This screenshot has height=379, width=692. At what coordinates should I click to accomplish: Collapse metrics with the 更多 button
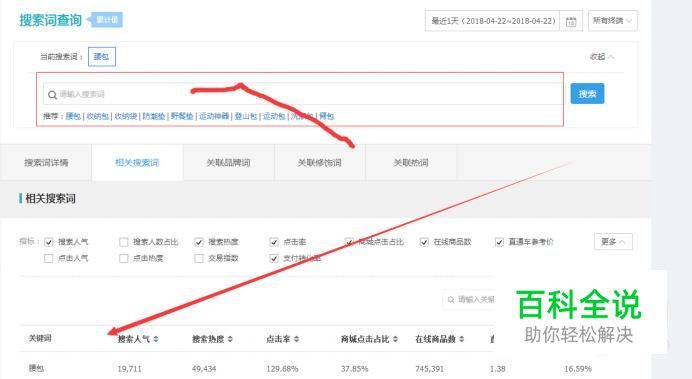tap(613, 242)
